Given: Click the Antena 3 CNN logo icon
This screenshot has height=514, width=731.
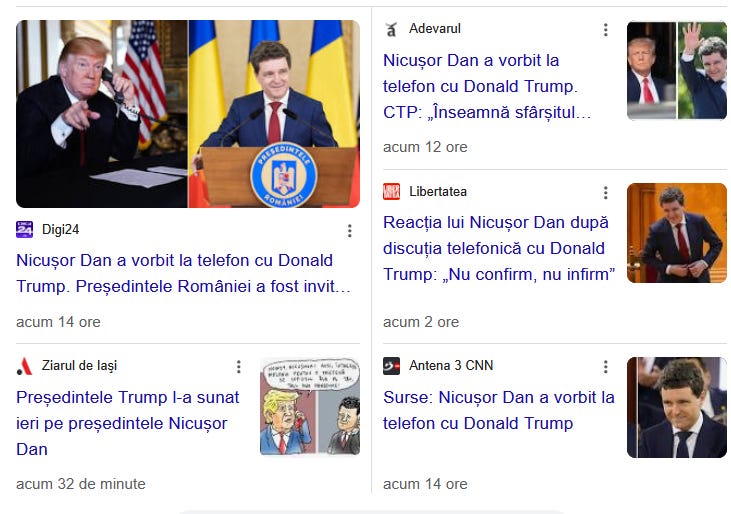Looking at the screenshot, I should 392,366.
